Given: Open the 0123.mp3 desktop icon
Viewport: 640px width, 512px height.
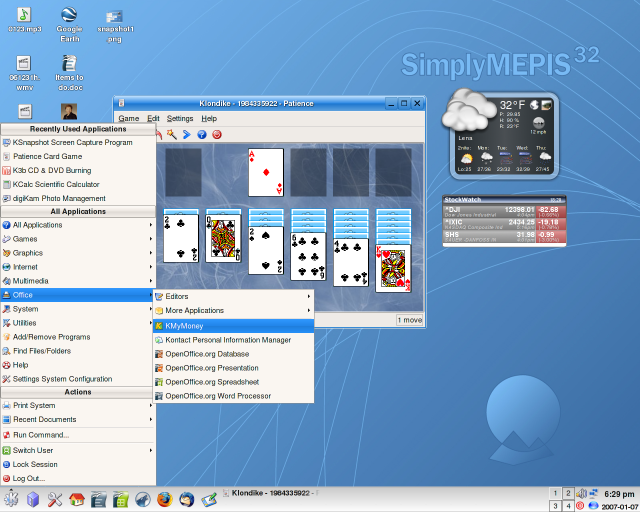Looking at the screenshot, I should click(x=24, y=20).
